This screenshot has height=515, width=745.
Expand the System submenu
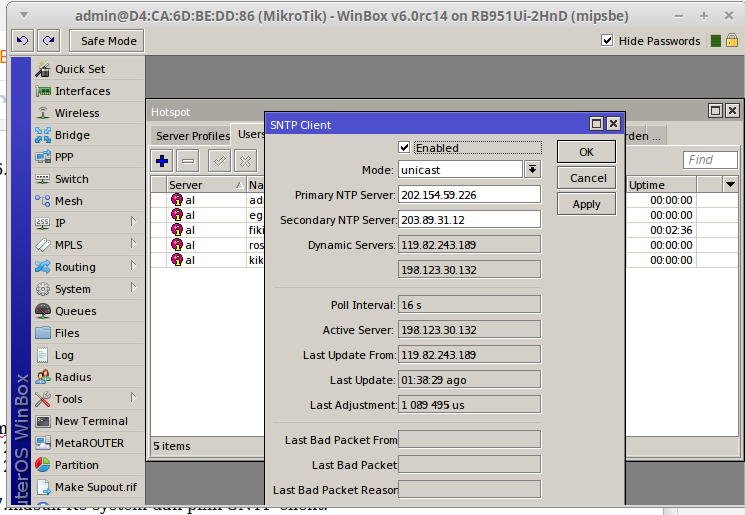[134, 288]
